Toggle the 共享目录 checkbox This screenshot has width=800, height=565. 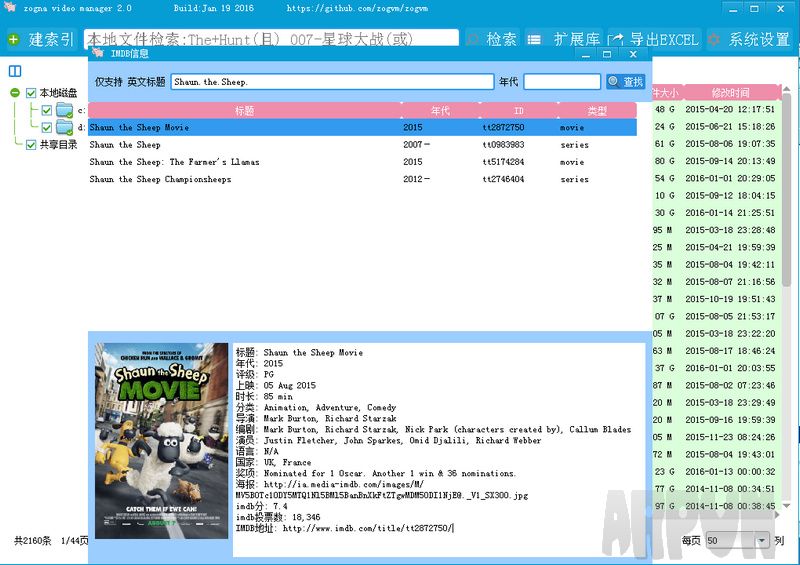pos(31,144)
